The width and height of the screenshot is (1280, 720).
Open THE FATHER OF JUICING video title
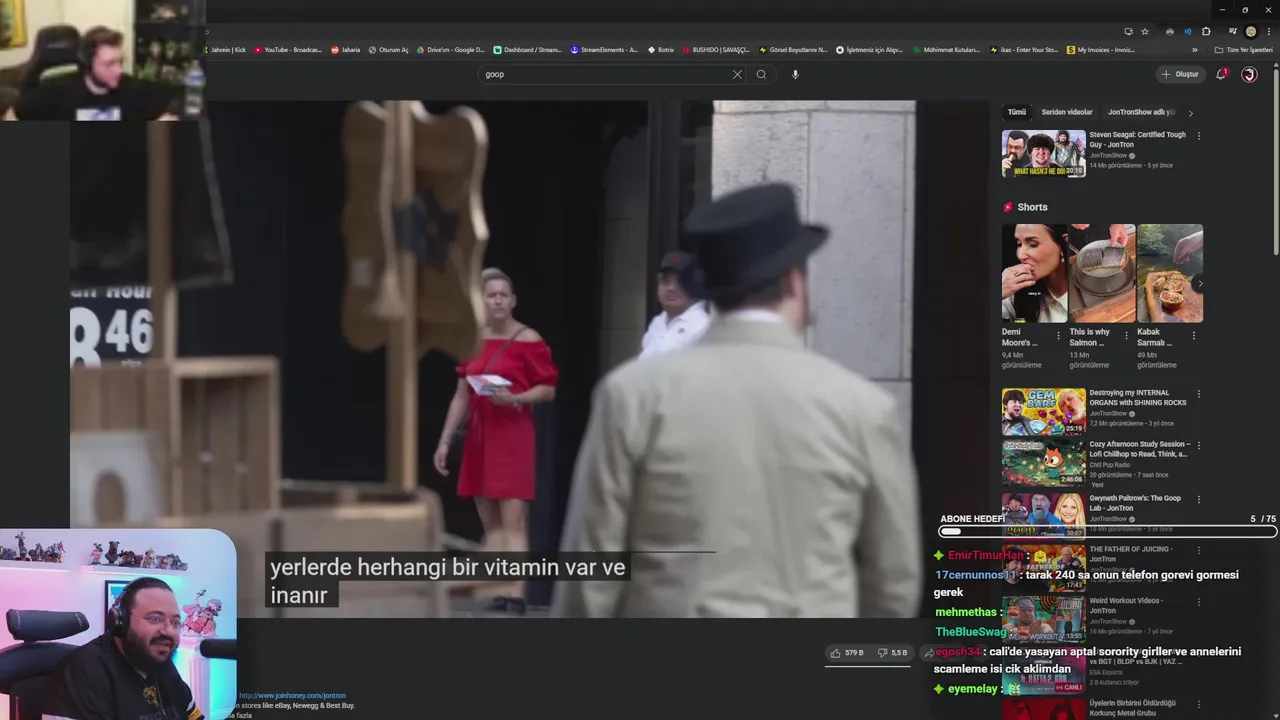pos(1130,553)
